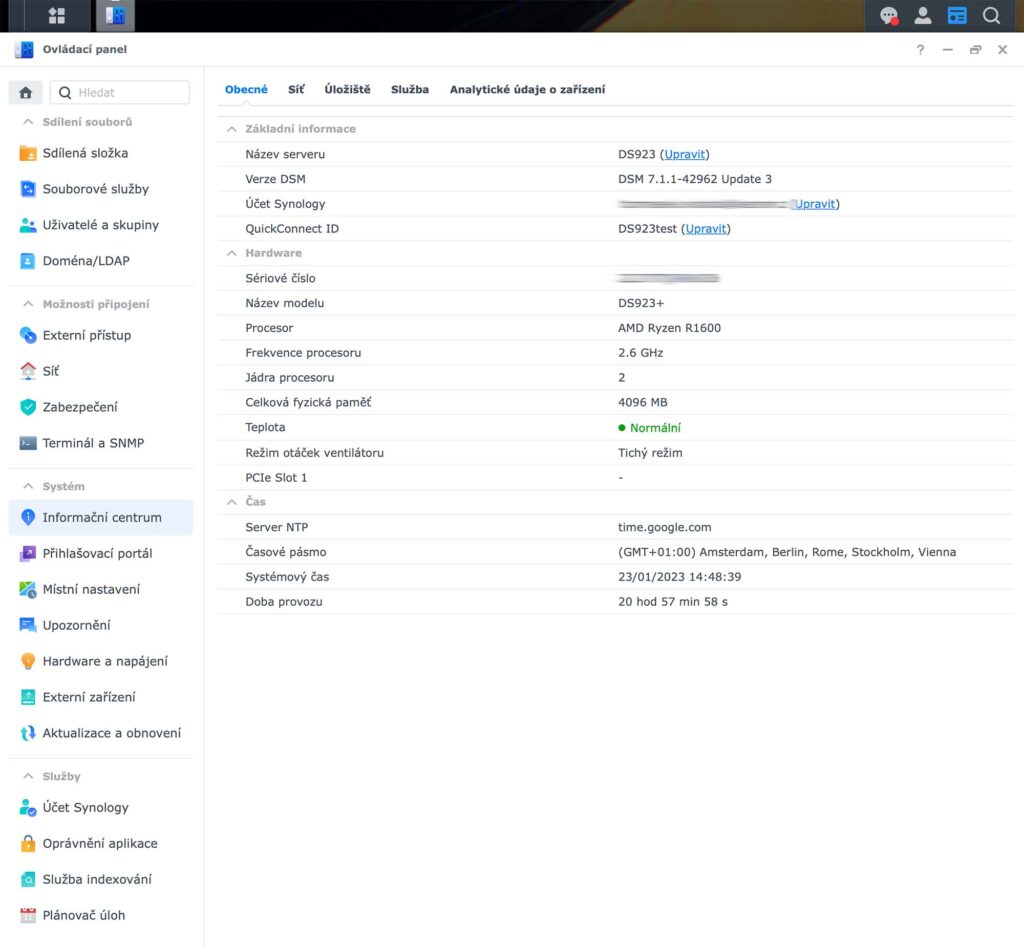Screen dimensions: 1024x947
Task: Click the Uživatelé a skupiny icon
Action: (27, 225)
